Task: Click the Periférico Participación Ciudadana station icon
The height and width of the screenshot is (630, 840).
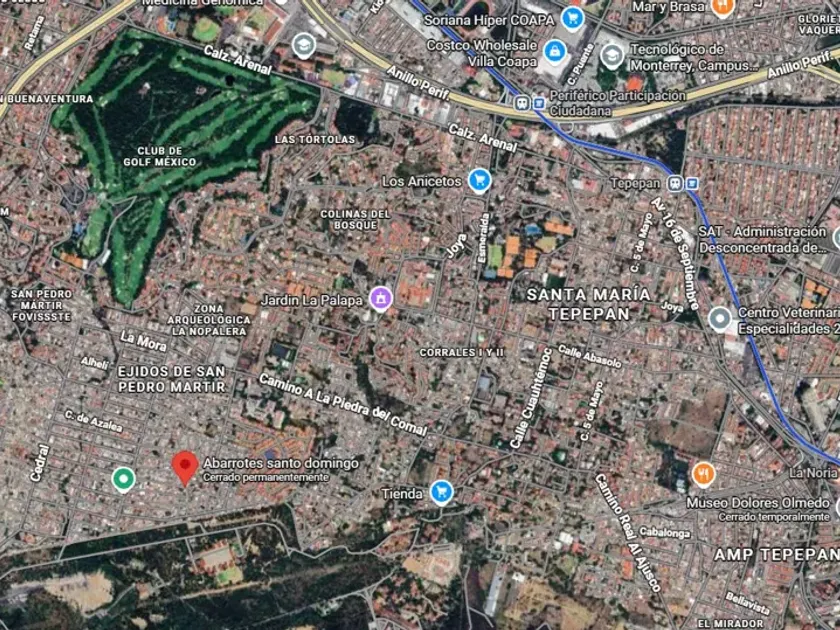Action: (530, 102)
